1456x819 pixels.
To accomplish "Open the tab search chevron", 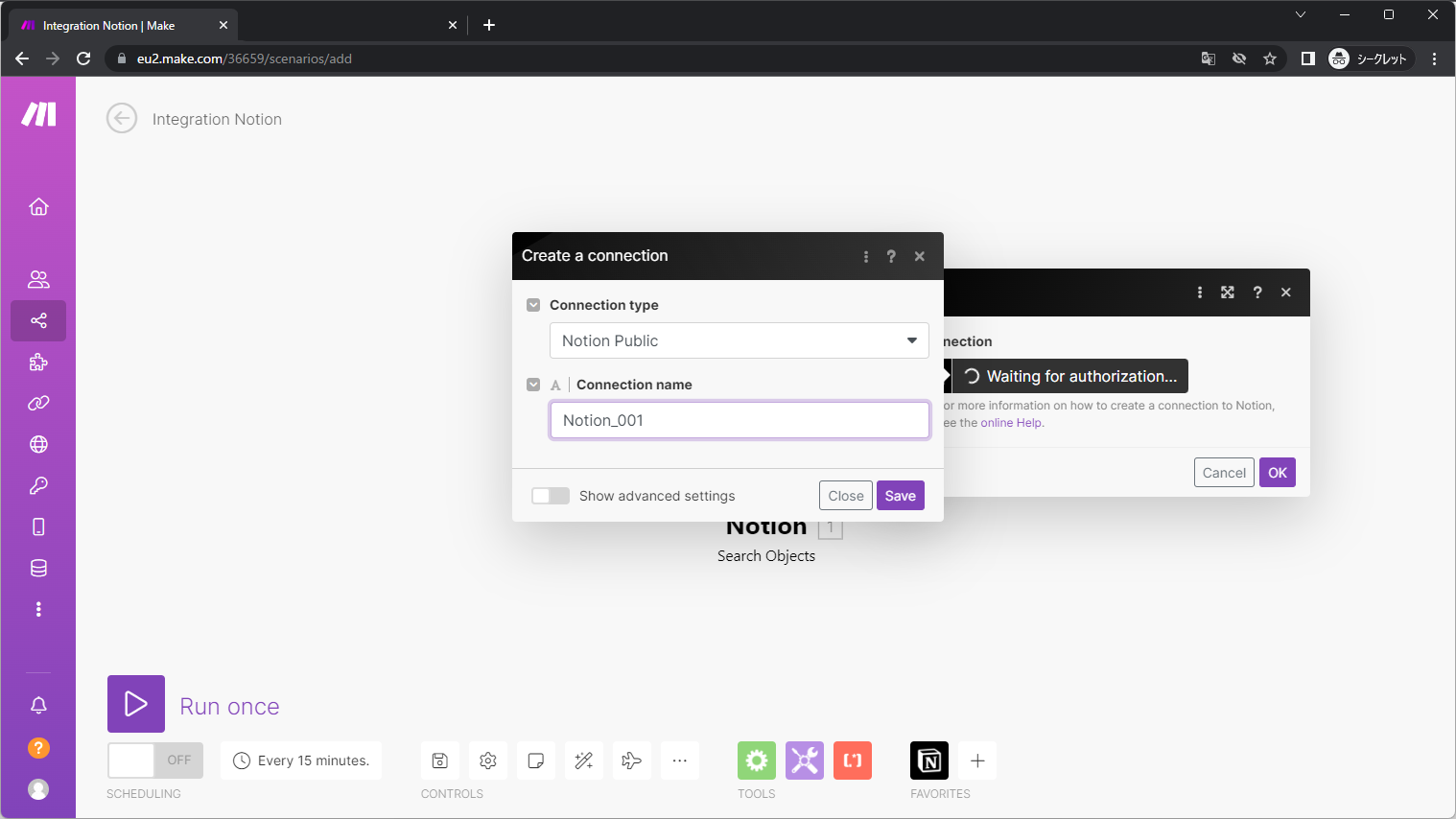I will tap(1301, 14).
